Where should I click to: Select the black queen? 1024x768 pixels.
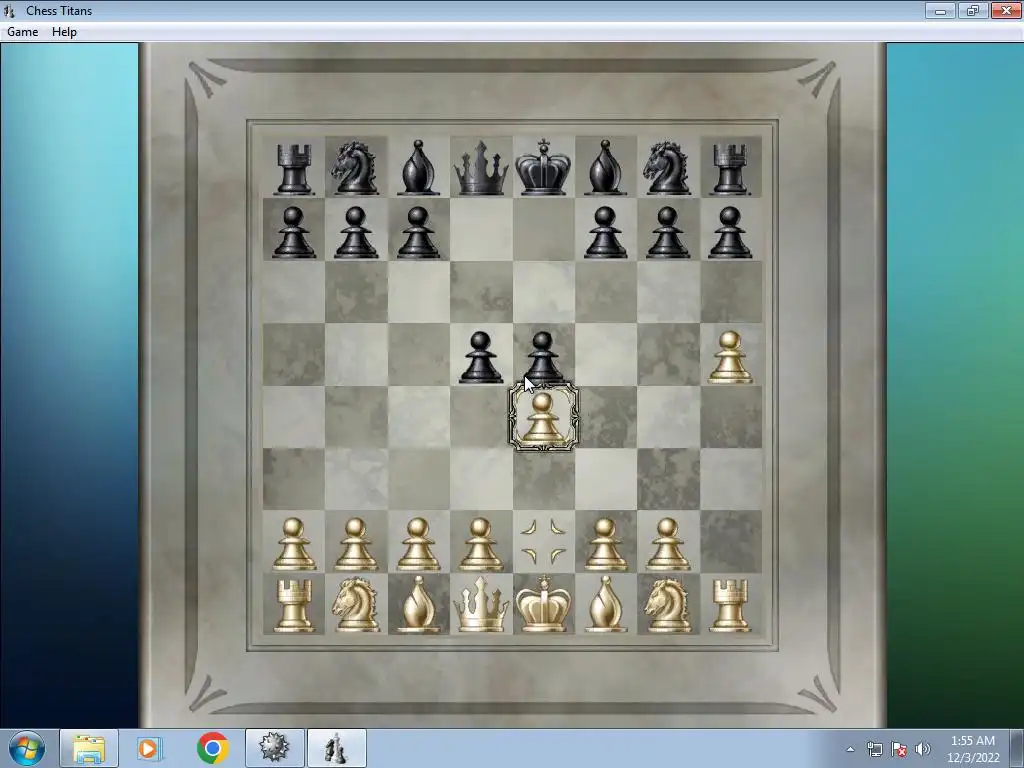click(481, 168)
